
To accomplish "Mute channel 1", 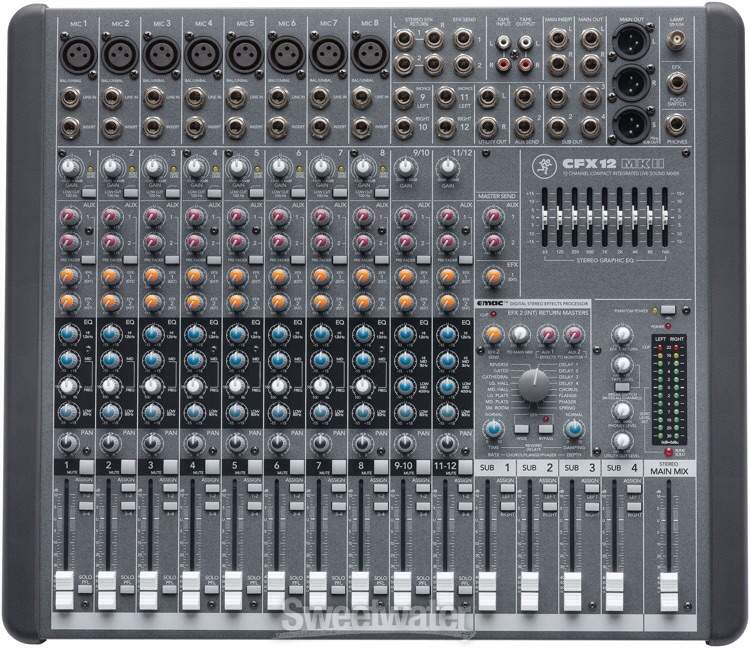I will click(x=87, y=467).
